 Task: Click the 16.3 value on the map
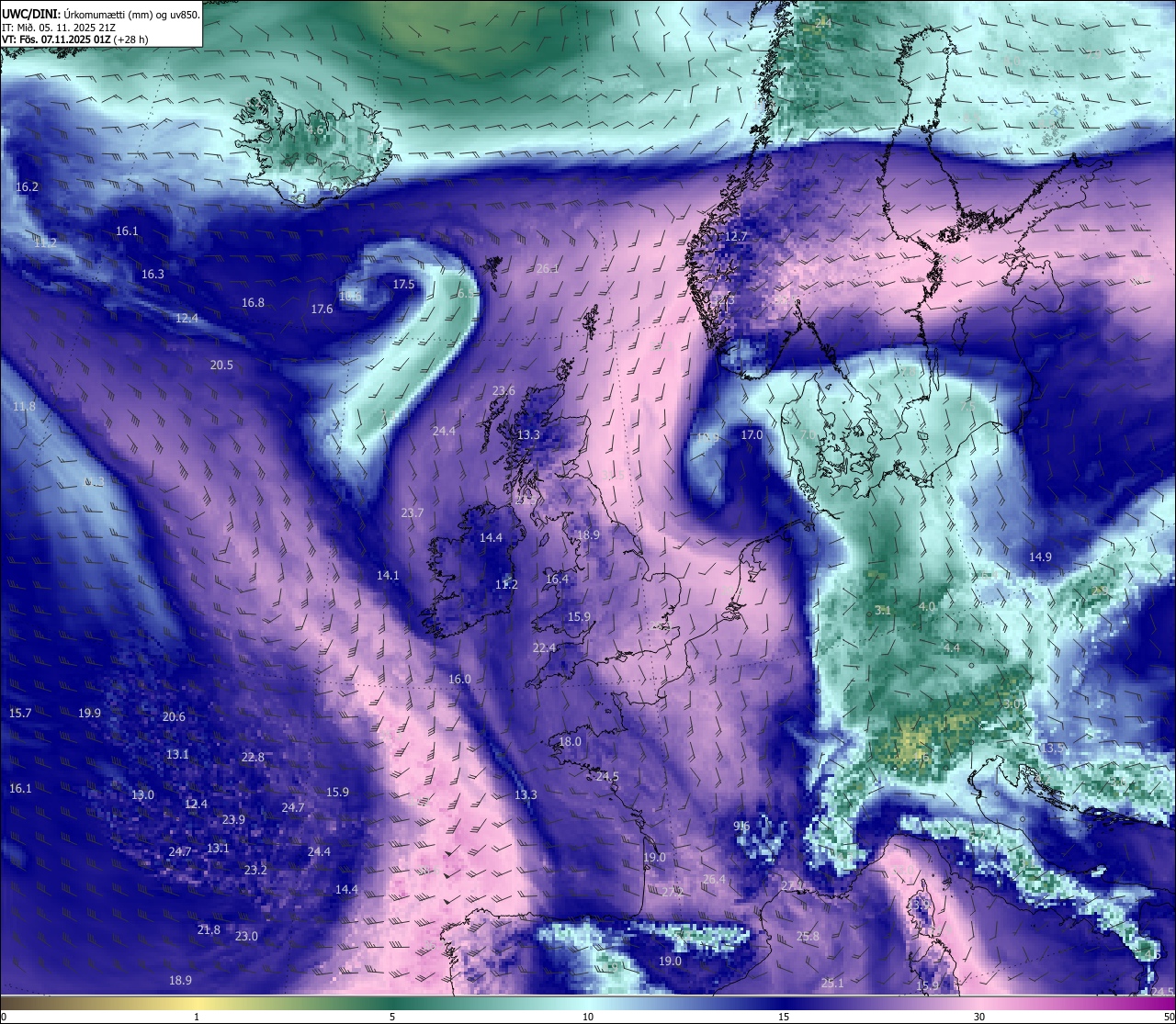click(x=153, y=274)
